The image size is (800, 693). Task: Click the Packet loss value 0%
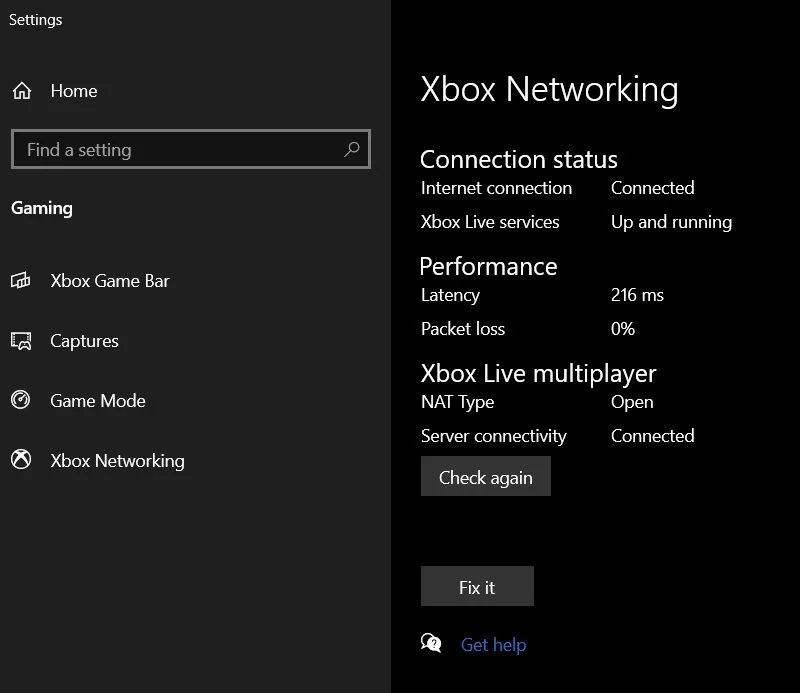[x=623, y=329]
